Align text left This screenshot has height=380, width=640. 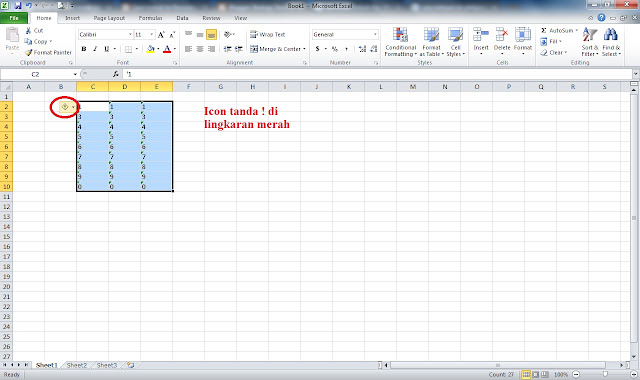click(x=188, y=49)
